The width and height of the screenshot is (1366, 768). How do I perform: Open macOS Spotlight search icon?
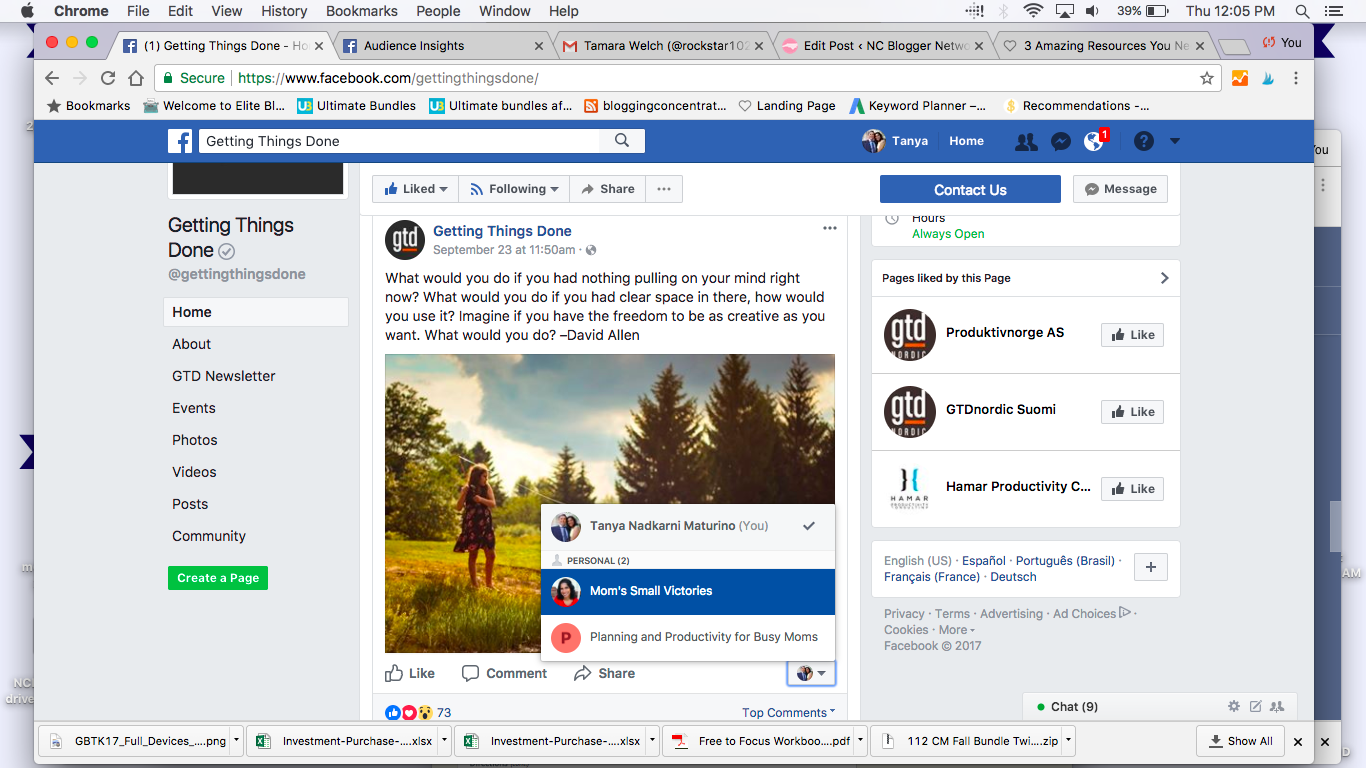click(1302, 11)
